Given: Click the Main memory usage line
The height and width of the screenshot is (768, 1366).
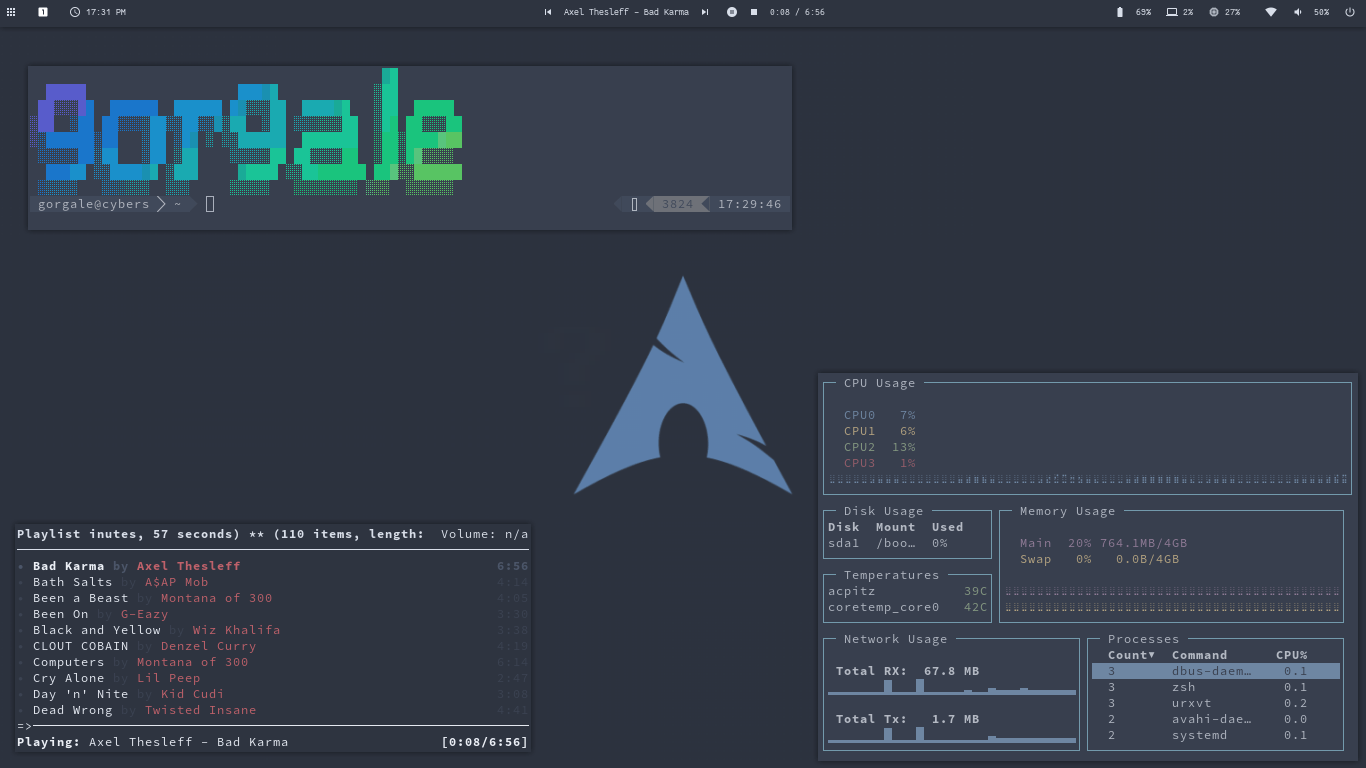Looking at the screenshot, I should point(1103,543).
